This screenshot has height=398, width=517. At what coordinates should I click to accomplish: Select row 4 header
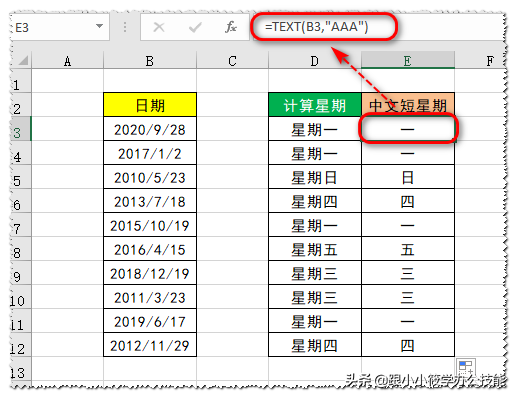click(x=21, y=153)
